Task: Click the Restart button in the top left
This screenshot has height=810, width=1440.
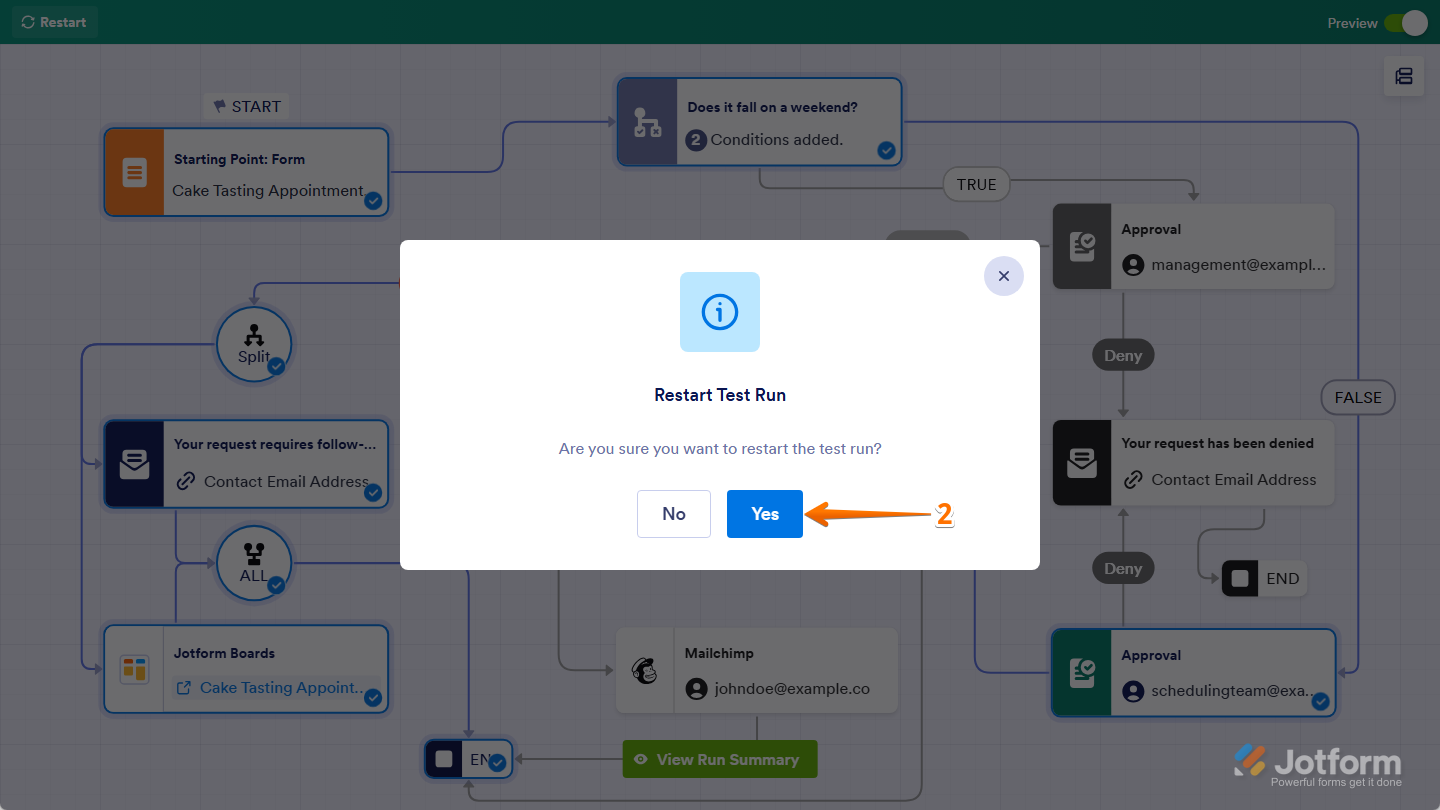Action: click(54, 22)
